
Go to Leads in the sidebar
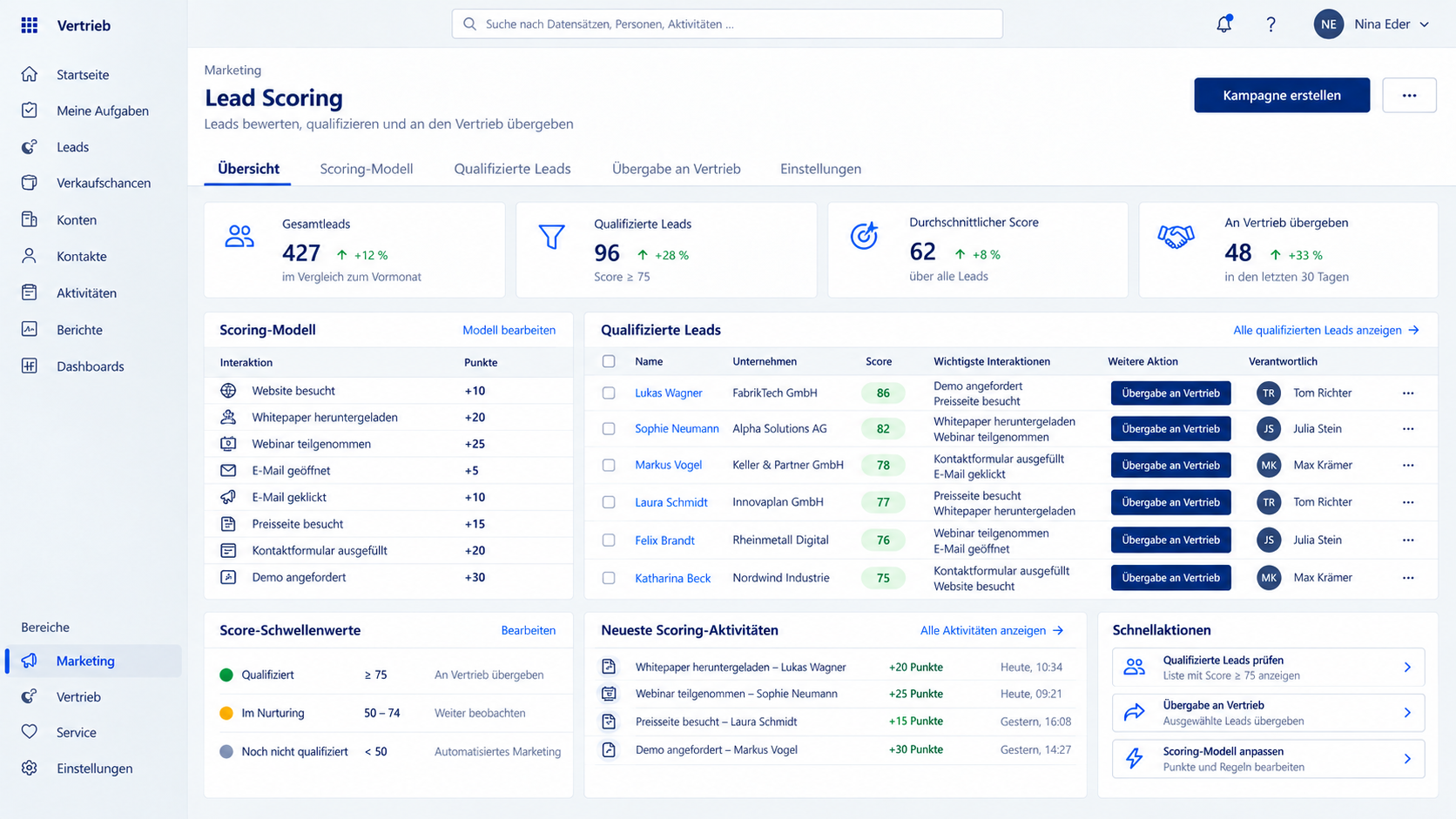click(72, 147)
